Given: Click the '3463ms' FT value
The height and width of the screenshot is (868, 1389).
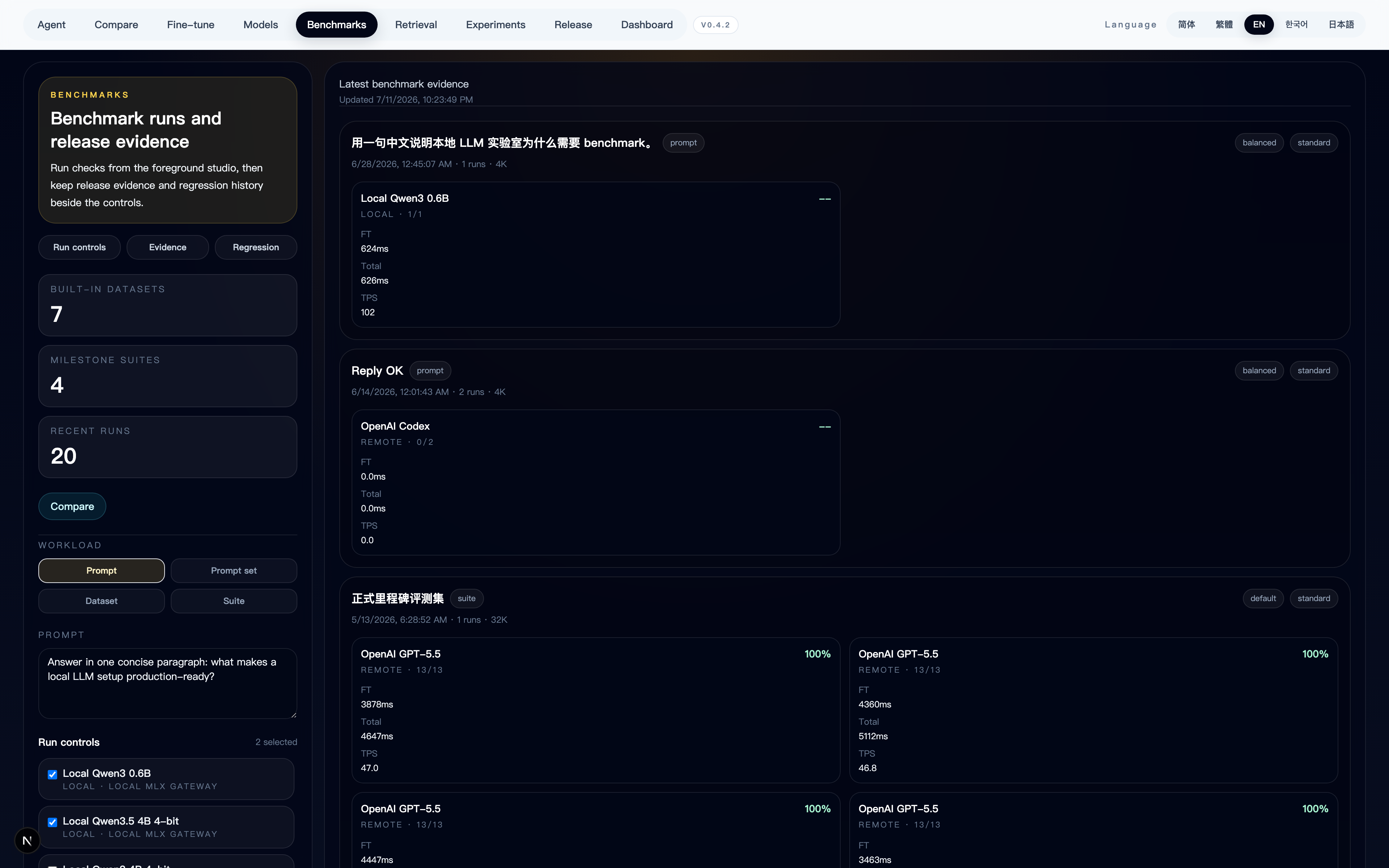Looking at the screenshot, I should point(875,860).
